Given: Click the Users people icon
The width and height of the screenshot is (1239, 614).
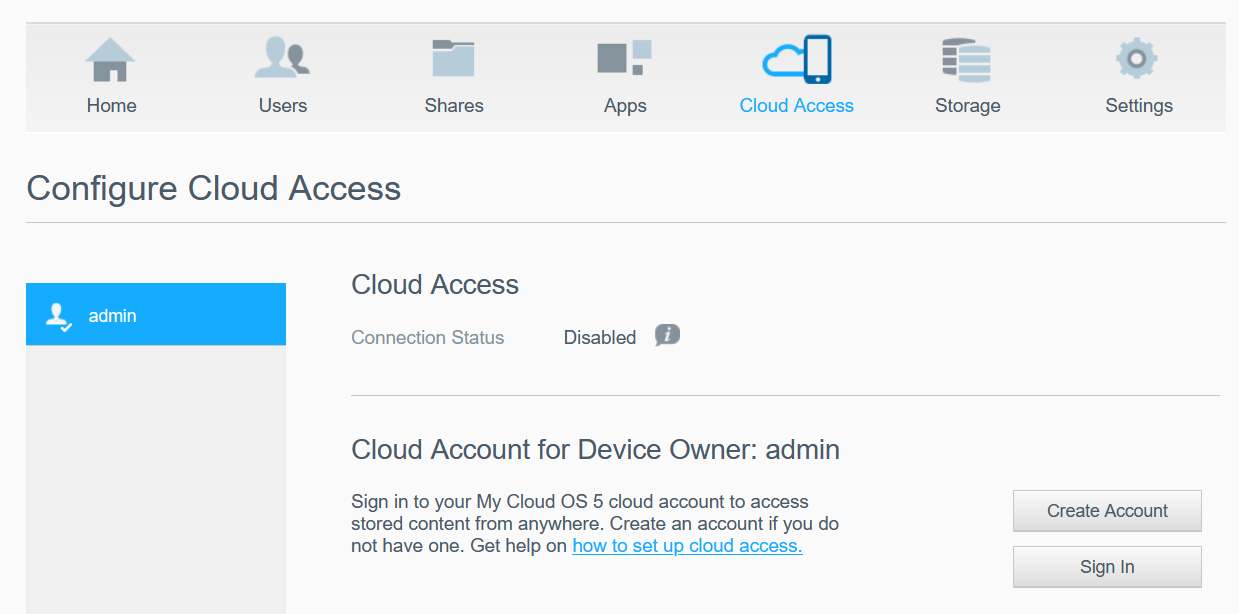Looking at the screenshot, I should tap(282, 59).
